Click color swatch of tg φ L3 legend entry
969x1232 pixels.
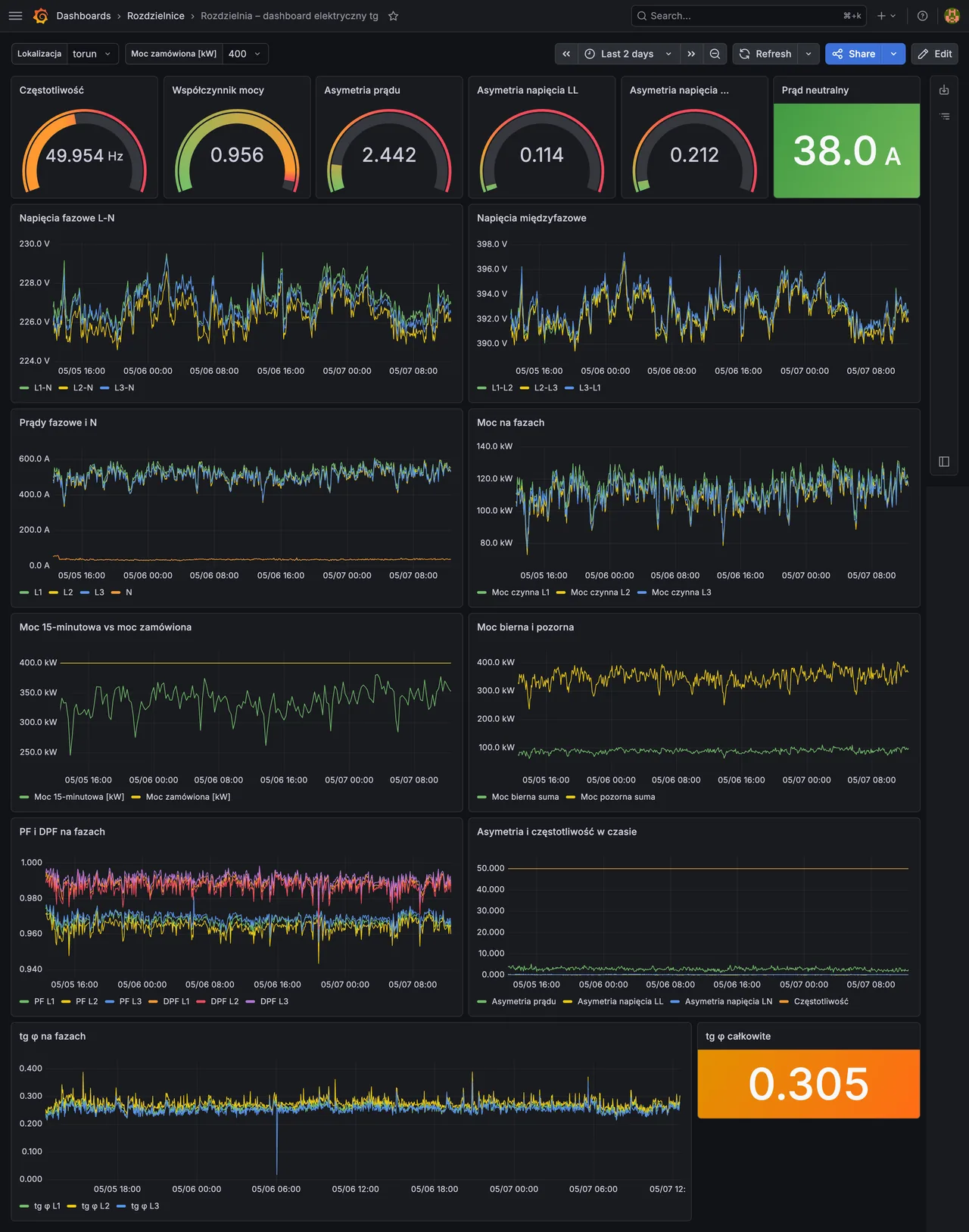[x=122, y=1206]
